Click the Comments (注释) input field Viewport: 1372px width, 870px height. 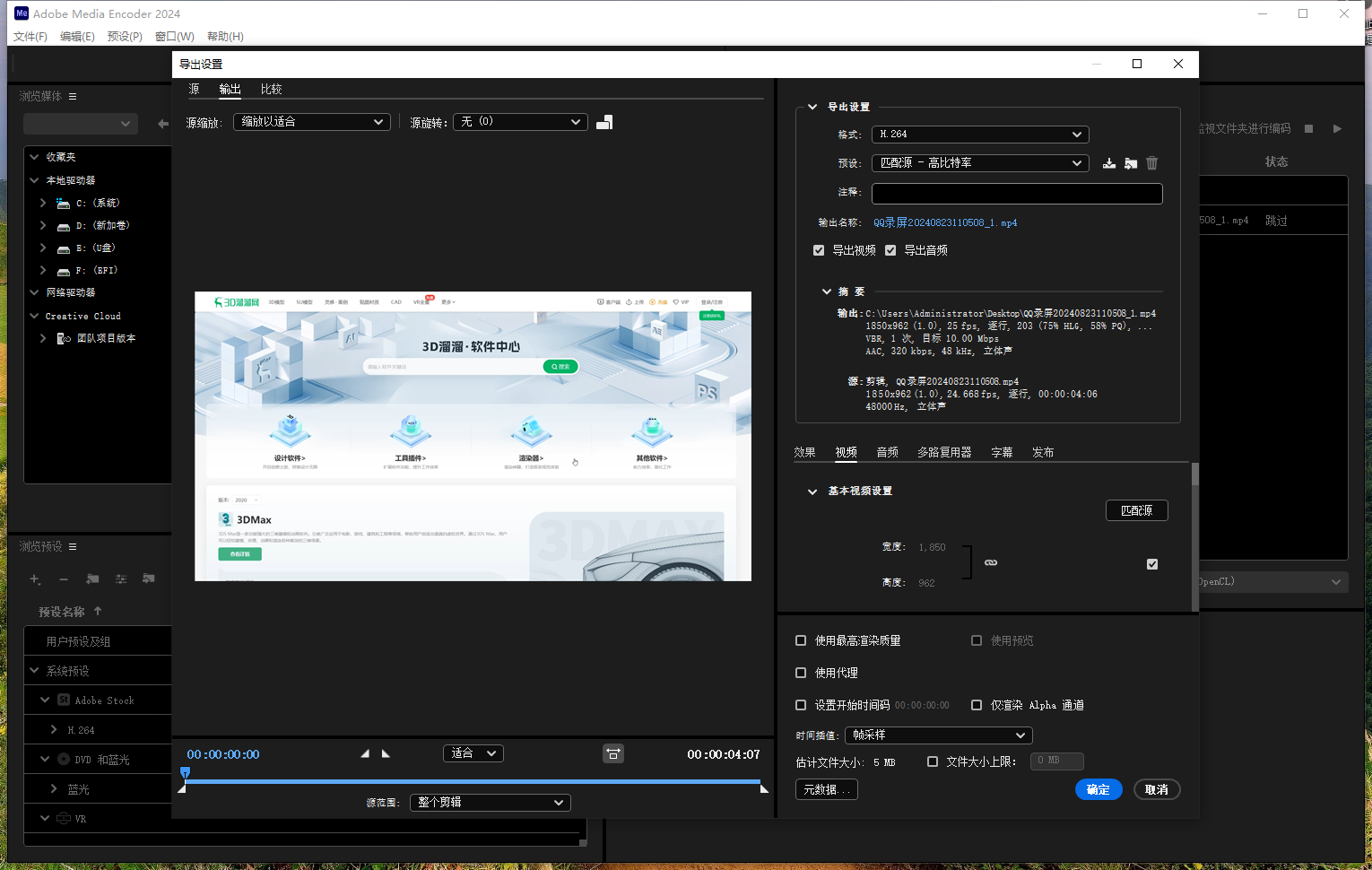tap(1017, 194)
